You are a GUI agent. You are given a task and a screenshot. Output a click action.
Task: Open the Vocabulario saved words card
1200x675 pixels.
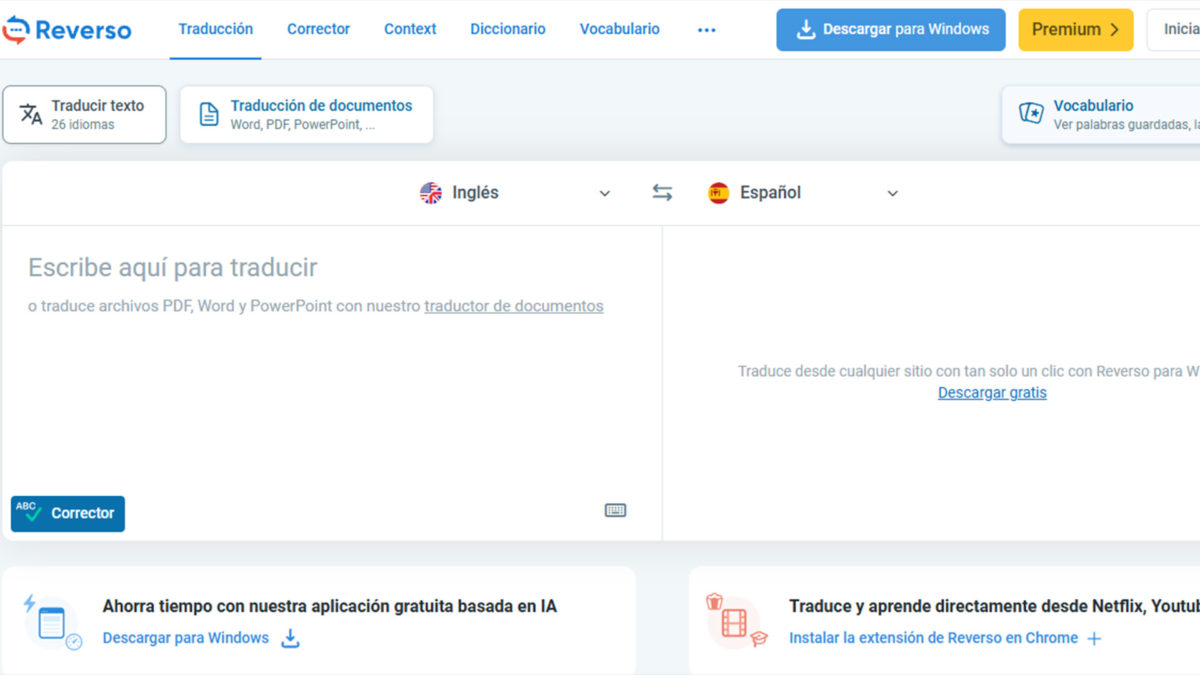[1101, 114]
